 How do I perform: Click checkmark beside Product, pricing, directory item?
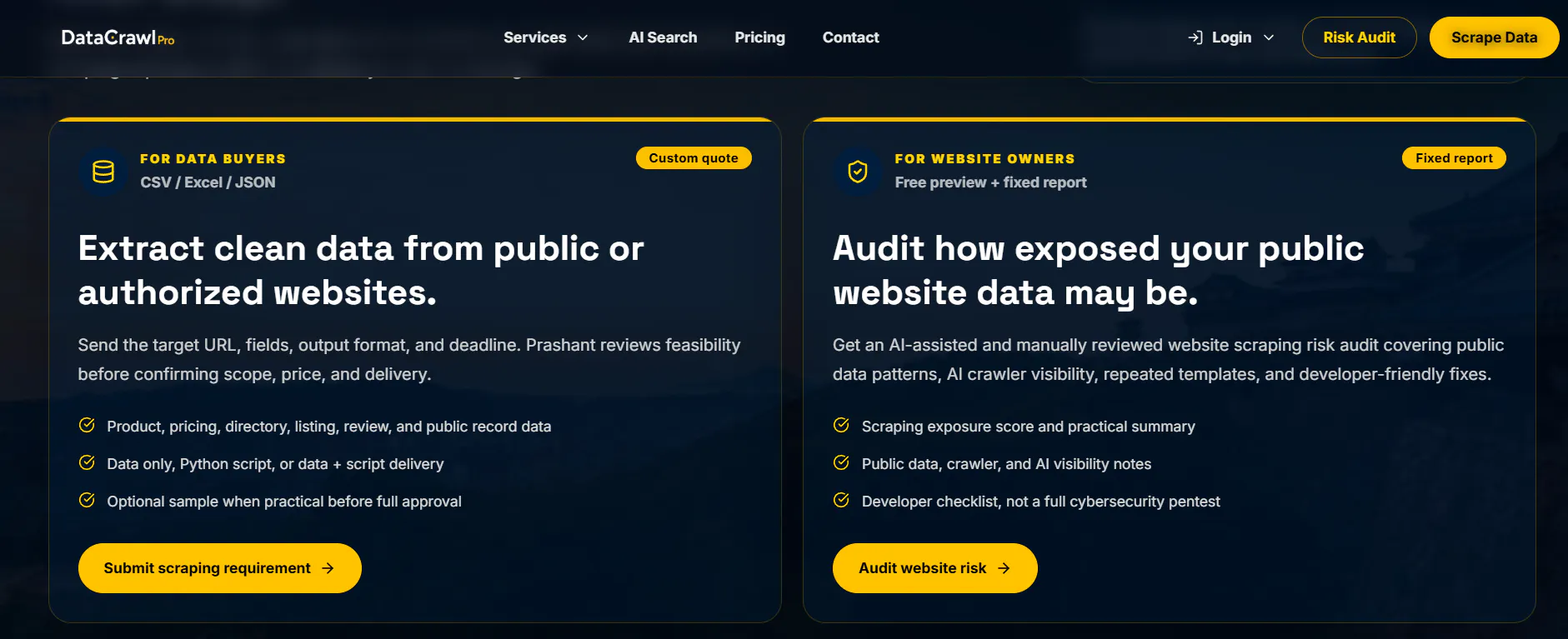(x=87, y=425)
